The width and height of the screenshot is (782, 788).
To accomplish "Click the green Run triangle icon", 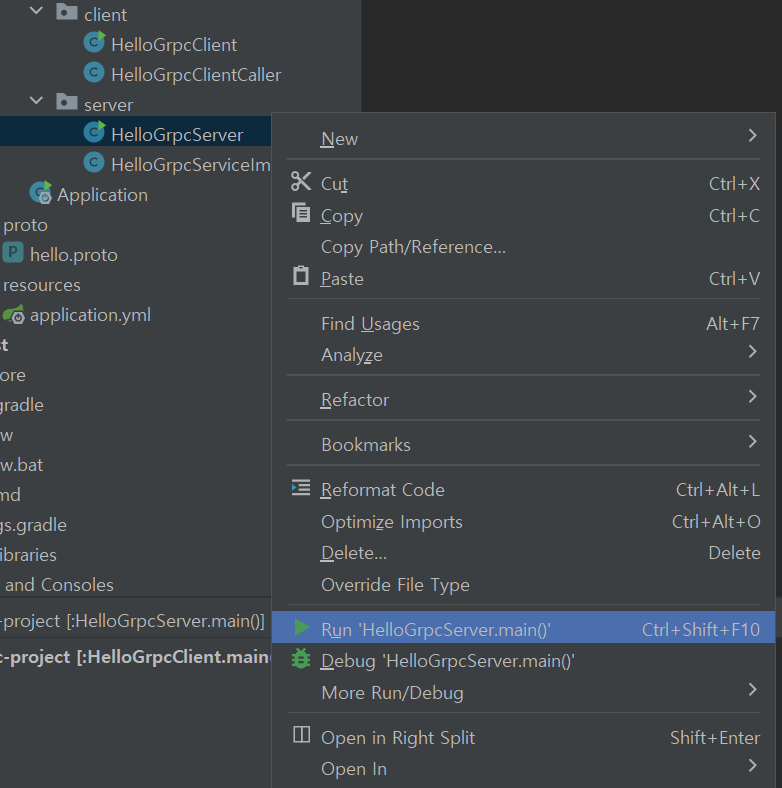I will [302, 627].
